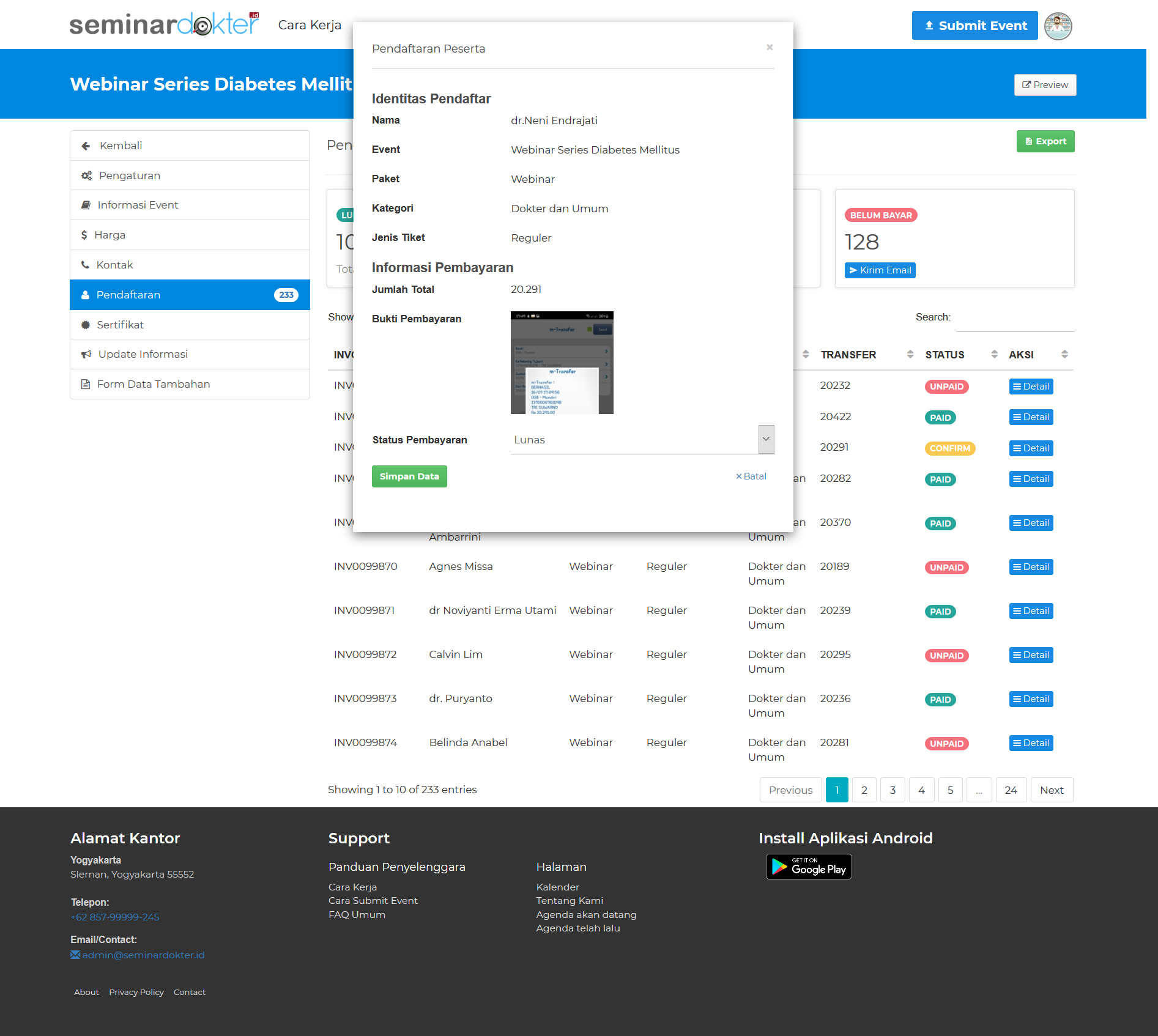
Task: Go to pagination page 24
Action: [1011, 790]
